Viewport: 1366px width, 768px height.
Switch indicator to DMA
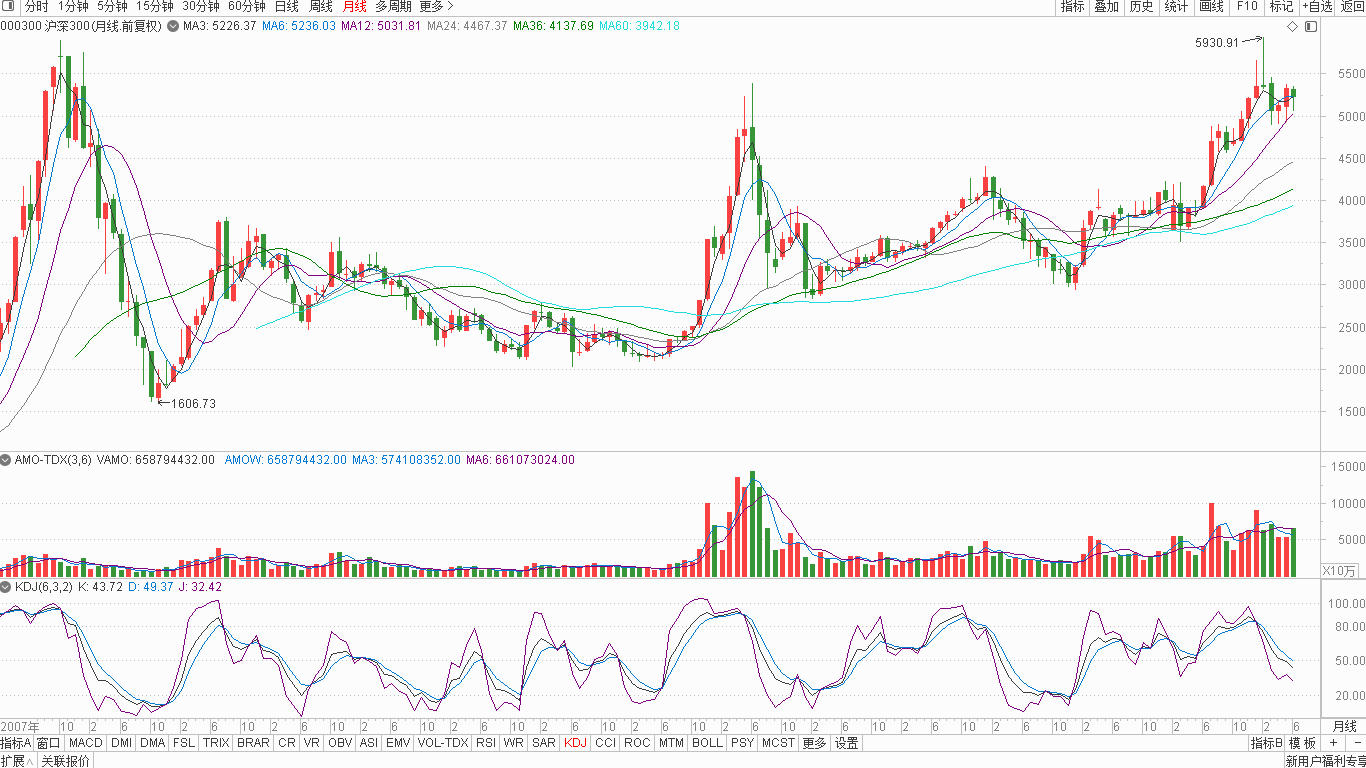click(x=152, y=743)
